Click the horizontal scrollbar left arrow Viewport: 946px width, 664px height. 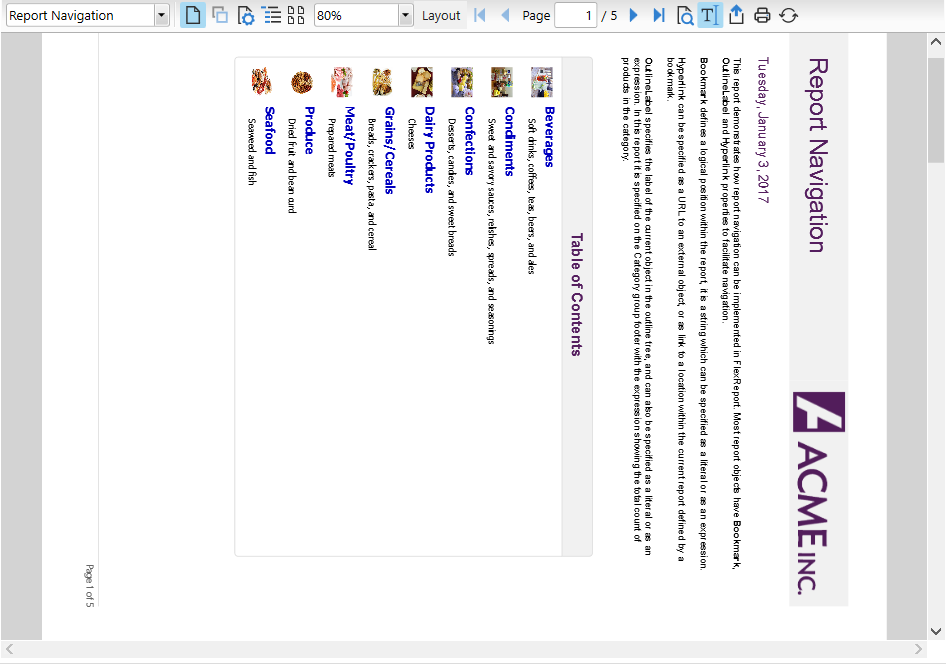pos(9,649)
